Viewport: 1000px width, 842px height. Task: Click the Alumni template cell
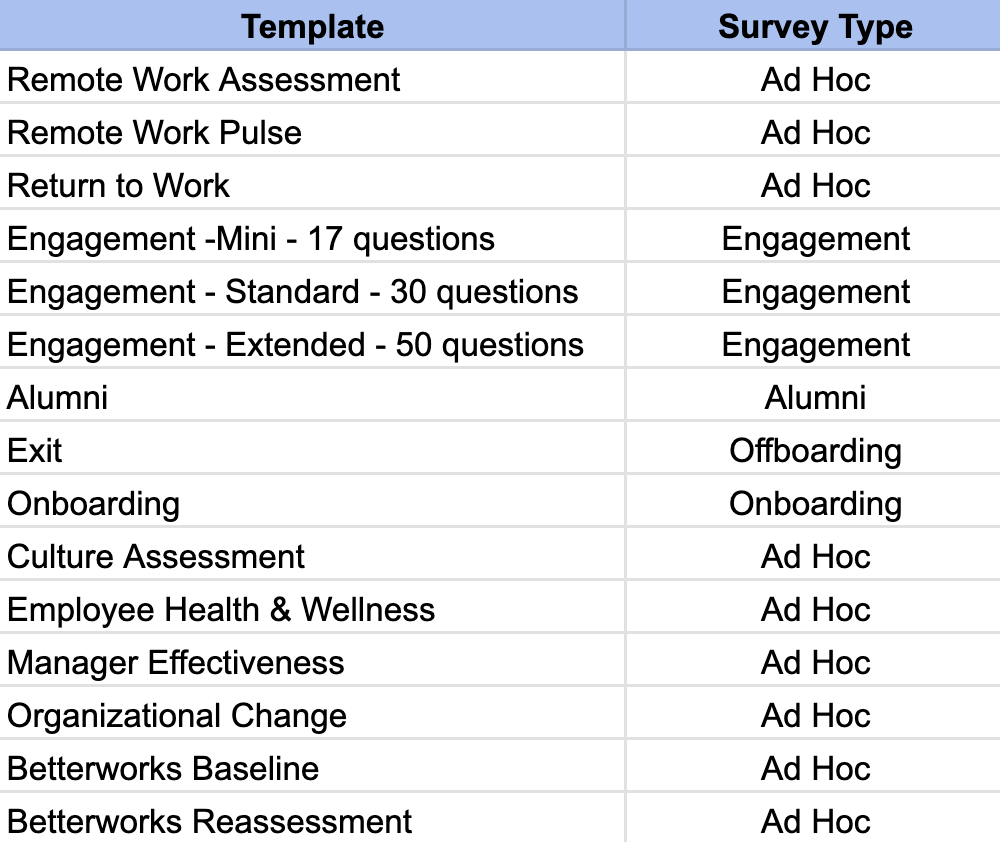(x=312, y=395)
